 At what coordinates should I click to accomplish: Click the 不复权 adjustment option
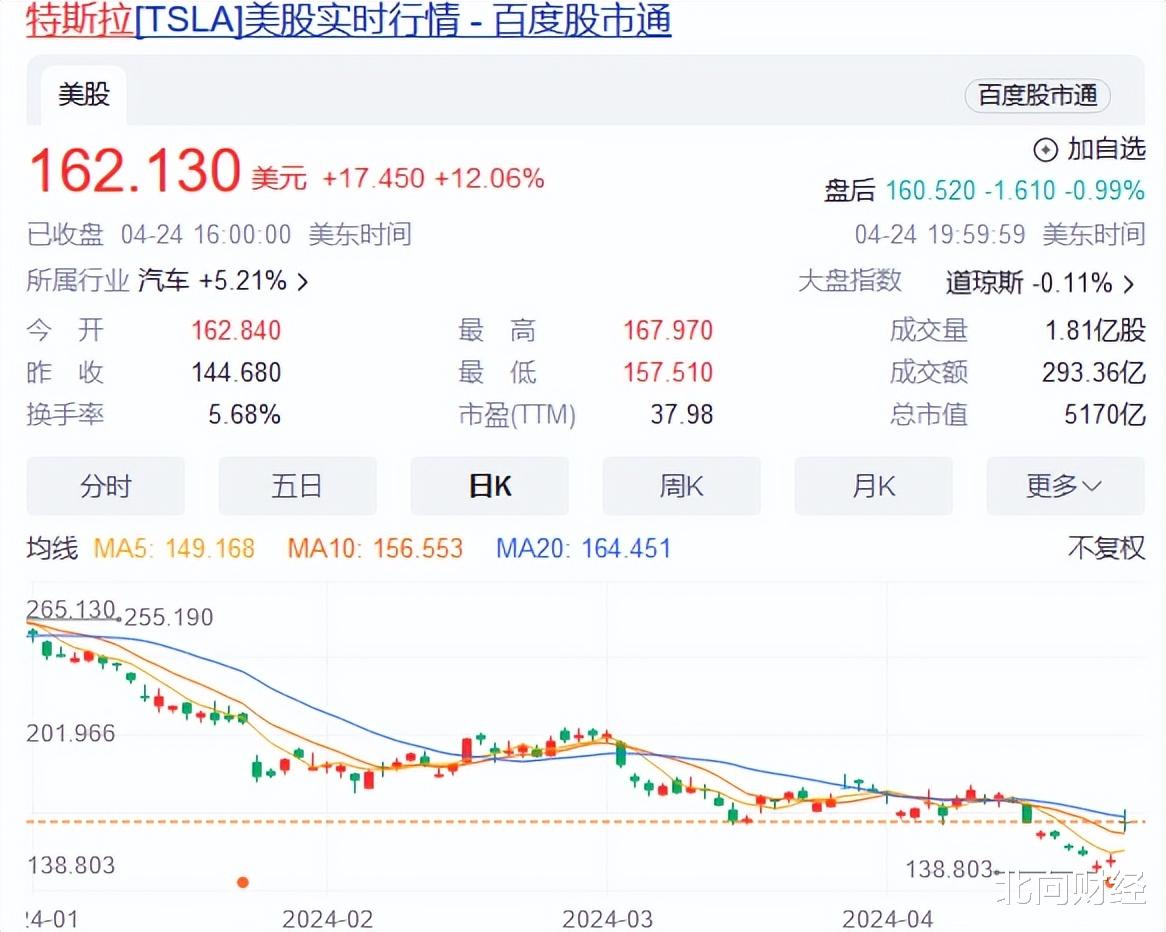click(1106, 548)
